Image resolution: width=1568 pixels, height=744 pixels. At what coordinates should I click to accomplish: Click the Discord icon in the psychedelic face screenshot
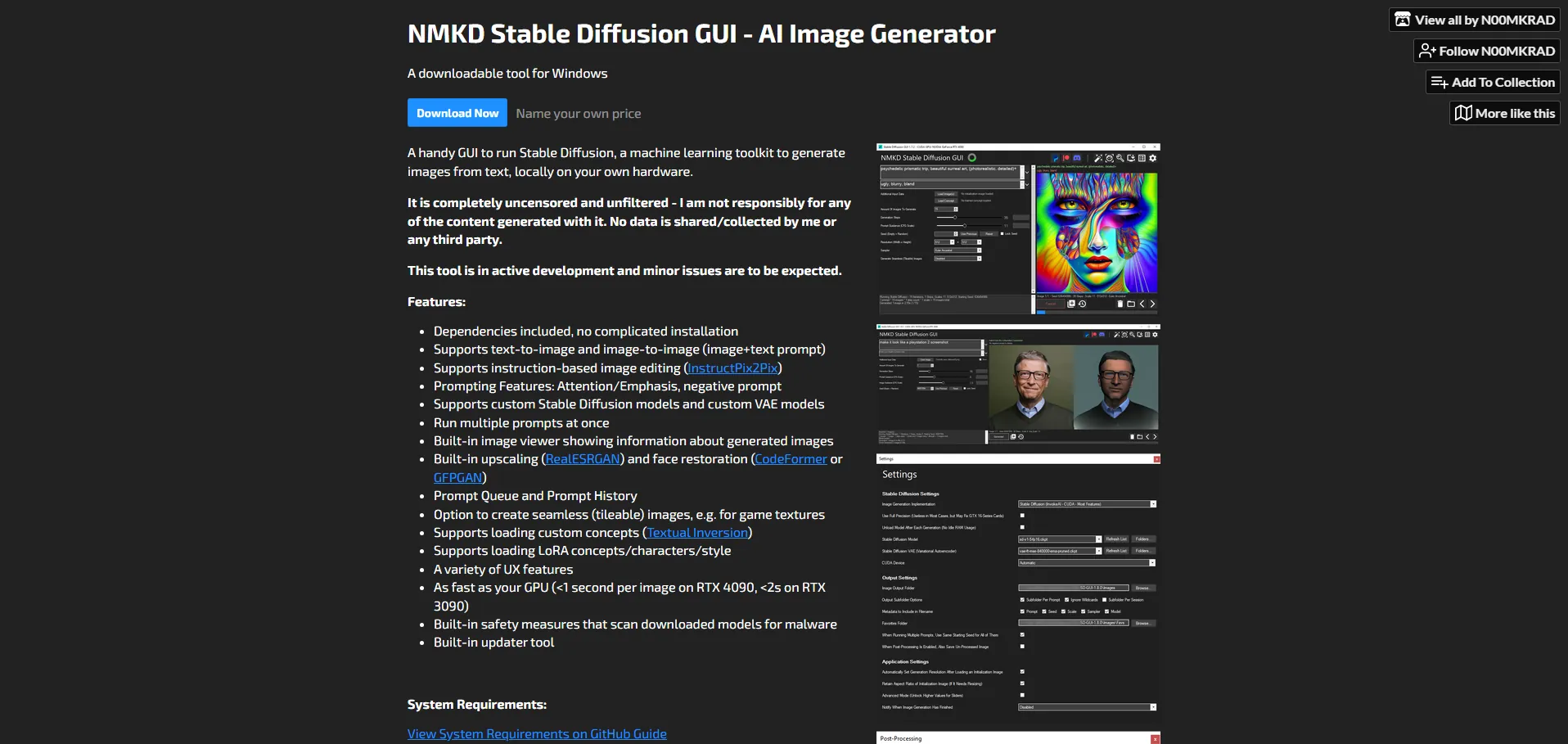1077,158
